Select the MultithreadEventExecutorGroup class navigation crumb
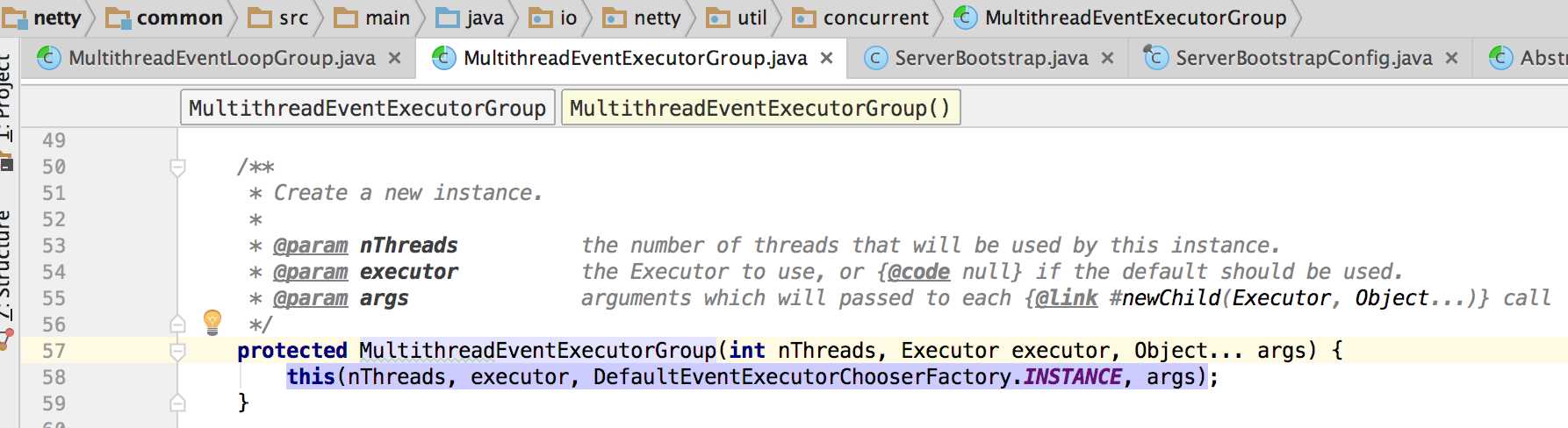This screenshot has height=428, width=1568. (368, 108)
